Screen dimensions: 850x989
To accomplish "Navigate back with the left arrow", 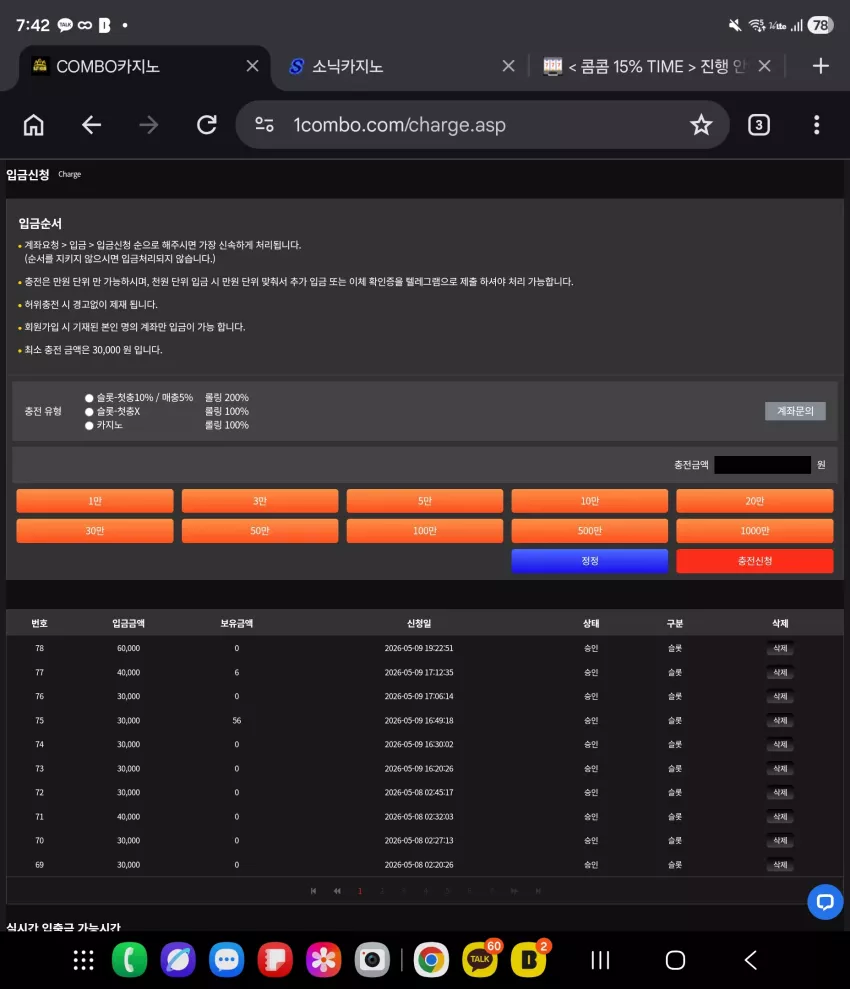I will 91,125.
